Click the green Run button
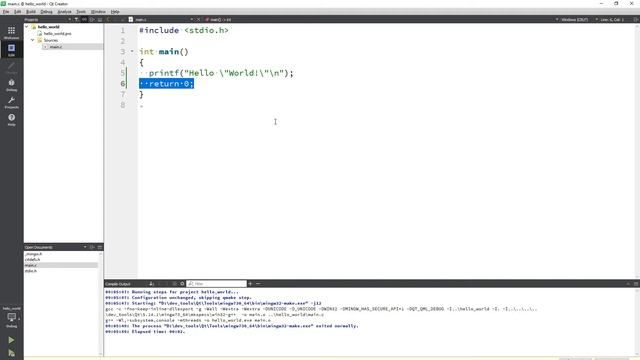640x360 pixels. click(11, 340)
